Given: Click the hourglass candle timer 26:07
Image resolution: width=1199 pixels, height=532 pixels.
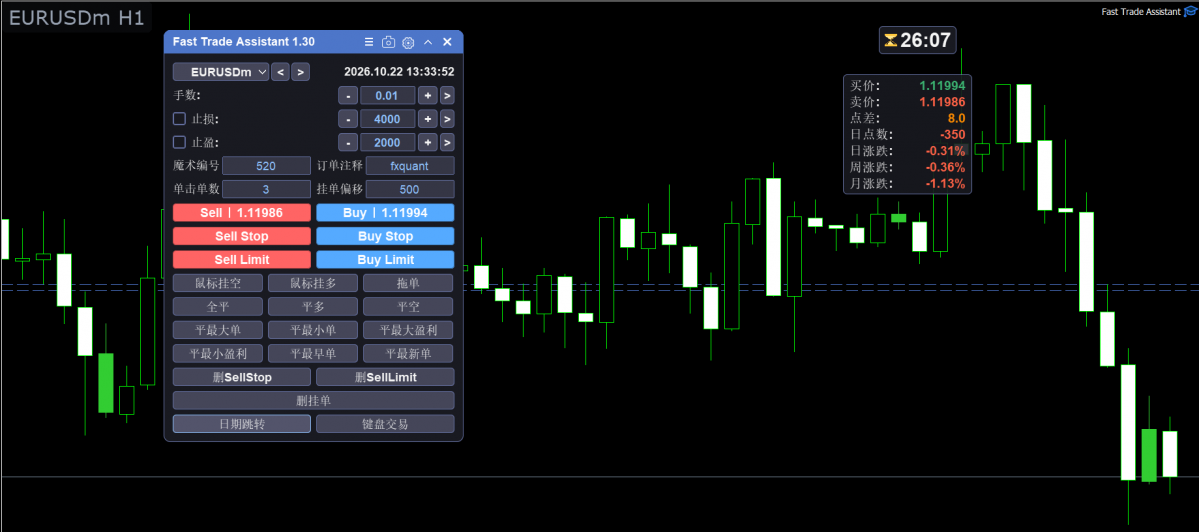Looking at the screenshot, I should (918, 40).
